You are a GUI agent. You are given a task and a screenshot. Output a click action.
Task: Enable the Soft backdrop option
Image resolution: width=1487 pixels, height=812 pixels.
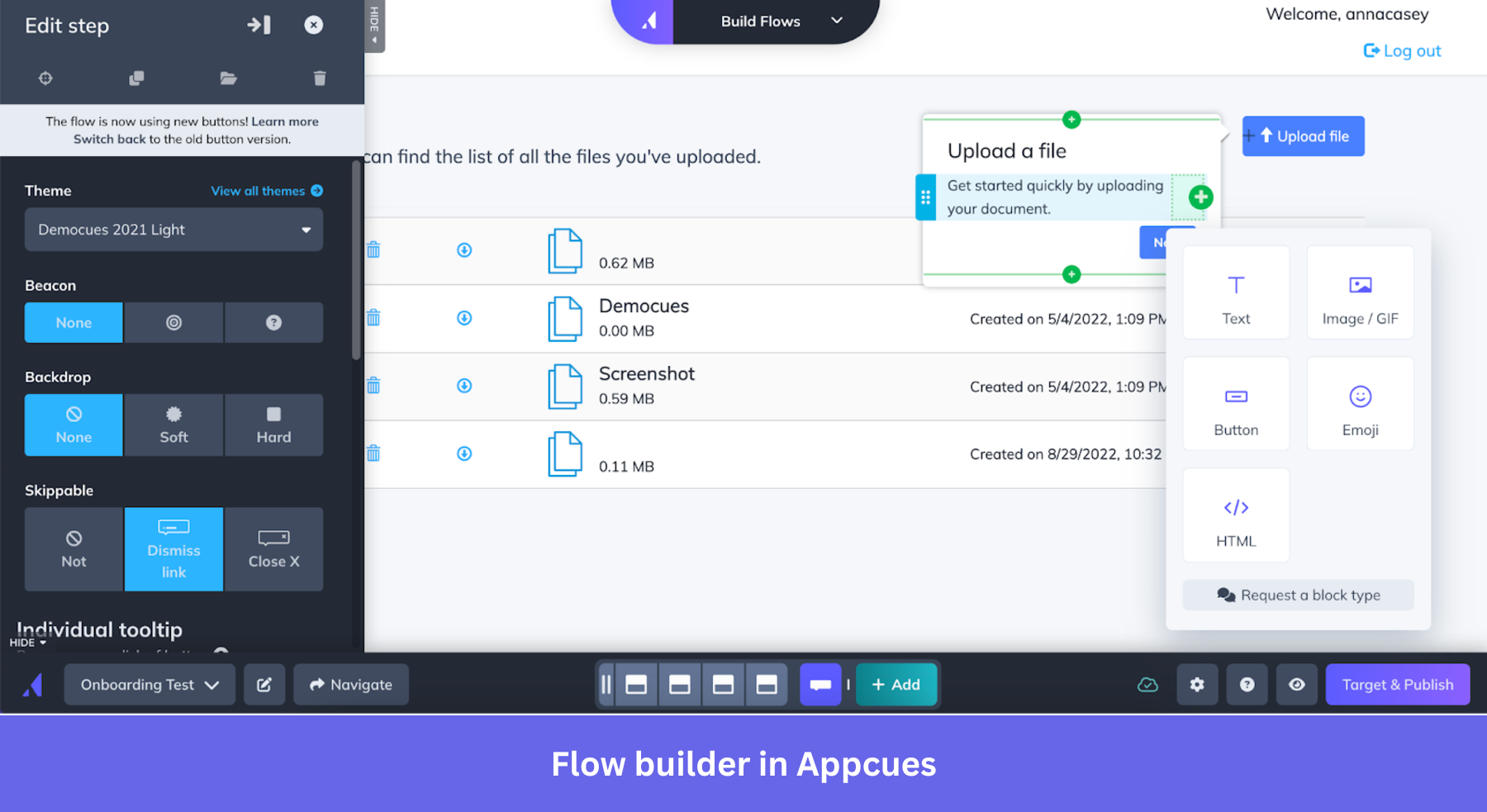(173, 425)
